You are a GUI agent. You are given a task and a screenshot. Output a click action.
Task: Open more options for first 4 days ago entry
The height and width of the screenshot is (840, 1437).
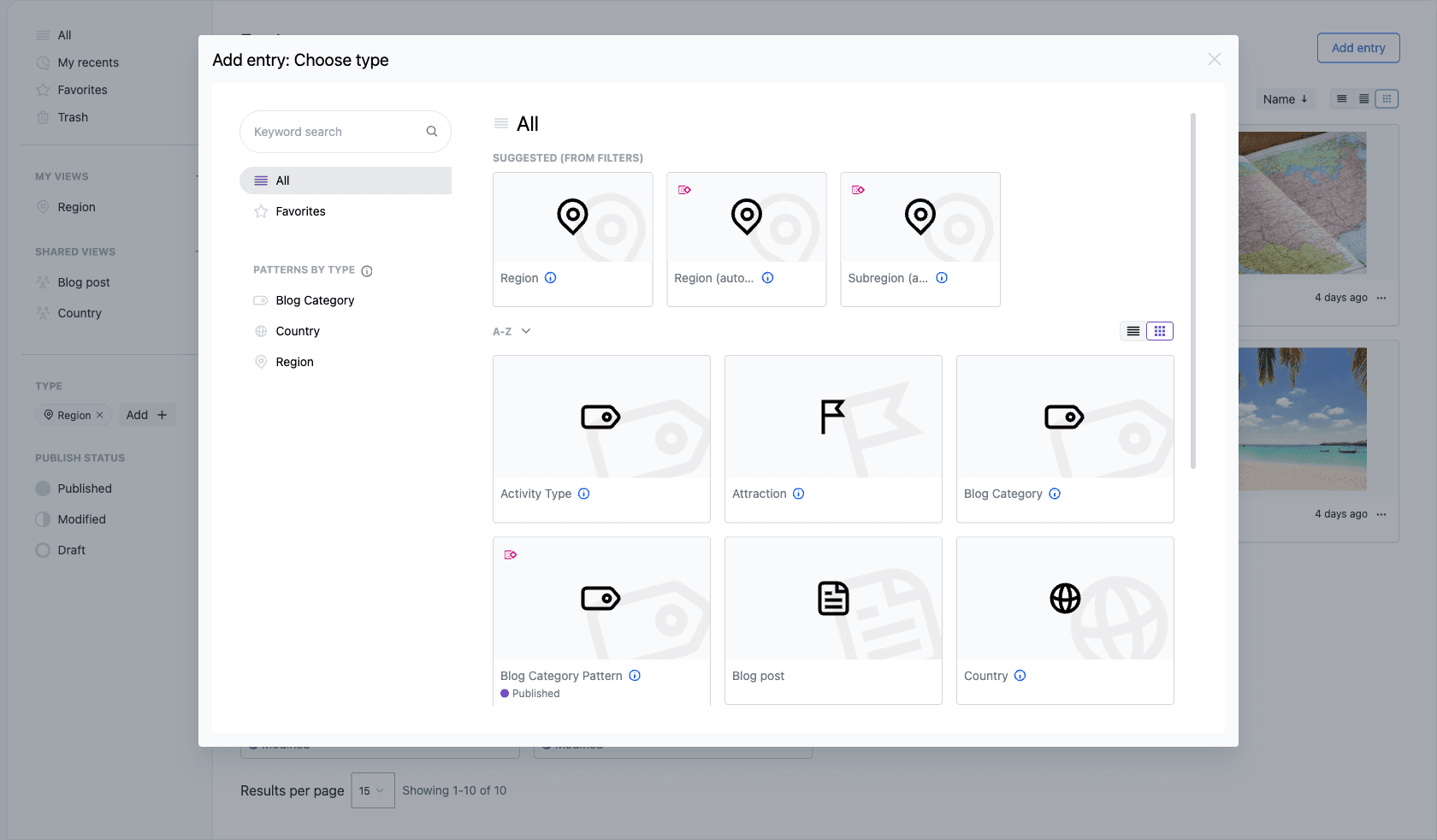pyautogui.click(x=1381, y=298)
